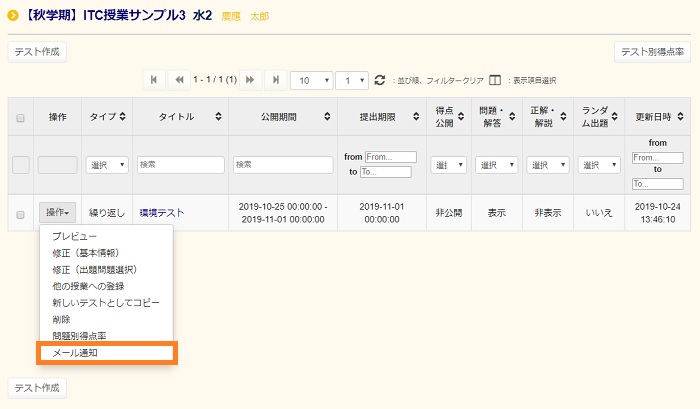700x409 pixels.
Task: Go to the first page of results
Action: tap(154, 80)
